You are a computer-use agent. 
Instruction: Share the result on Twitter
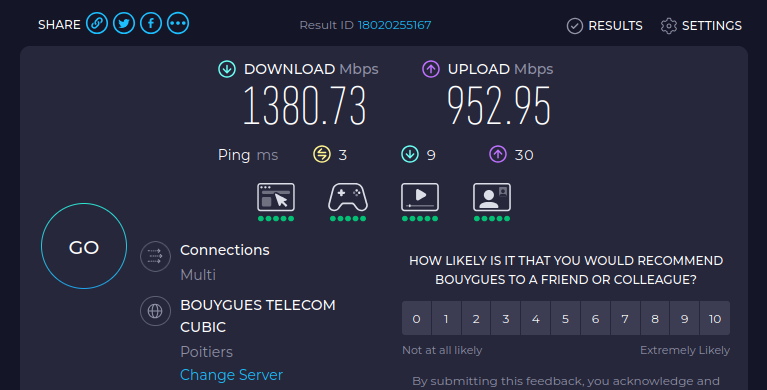pos(124,23)
